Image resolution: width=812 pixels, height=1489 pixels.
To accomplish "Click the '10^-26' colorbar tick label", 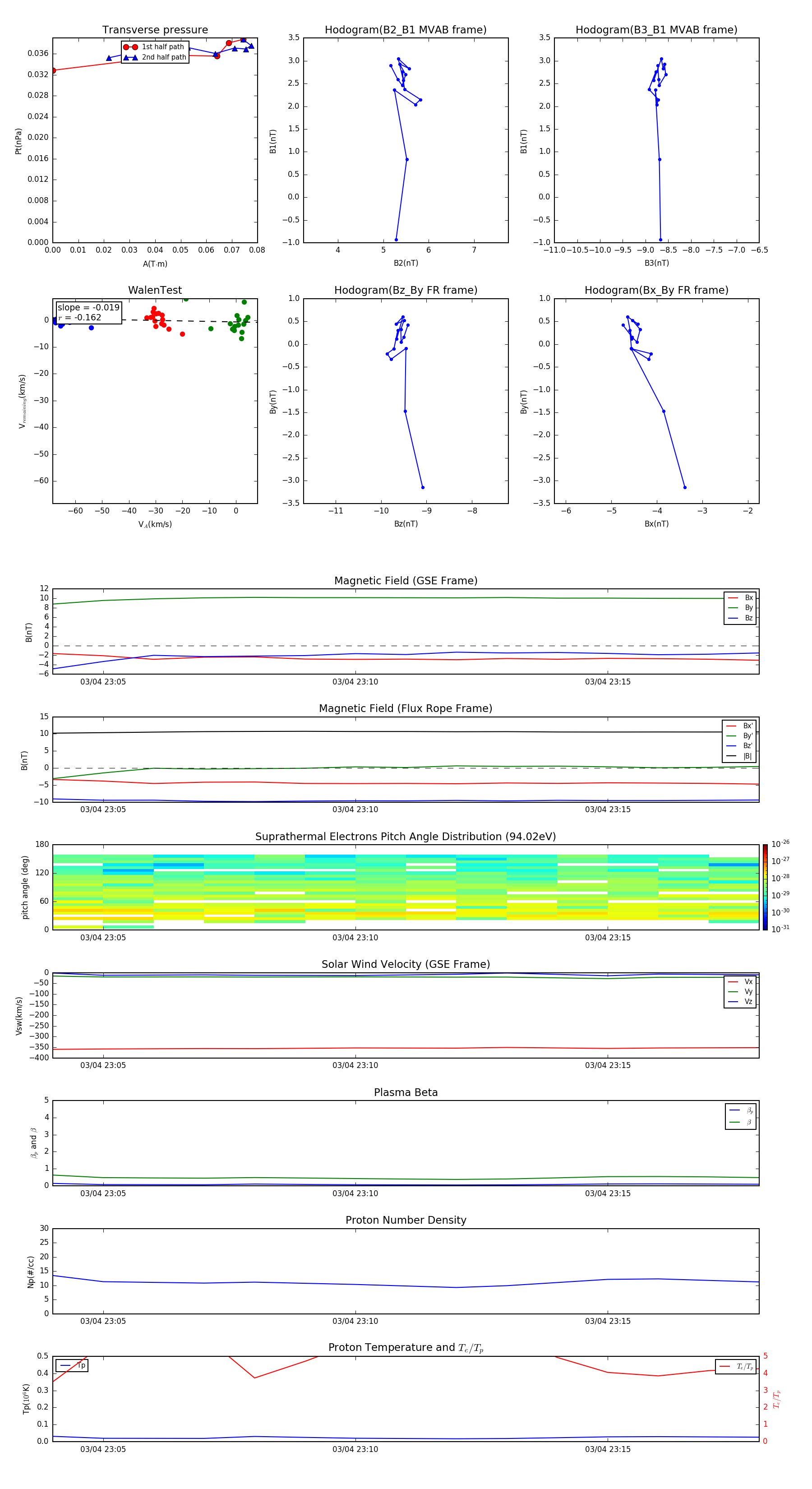I will coord(780,844).
